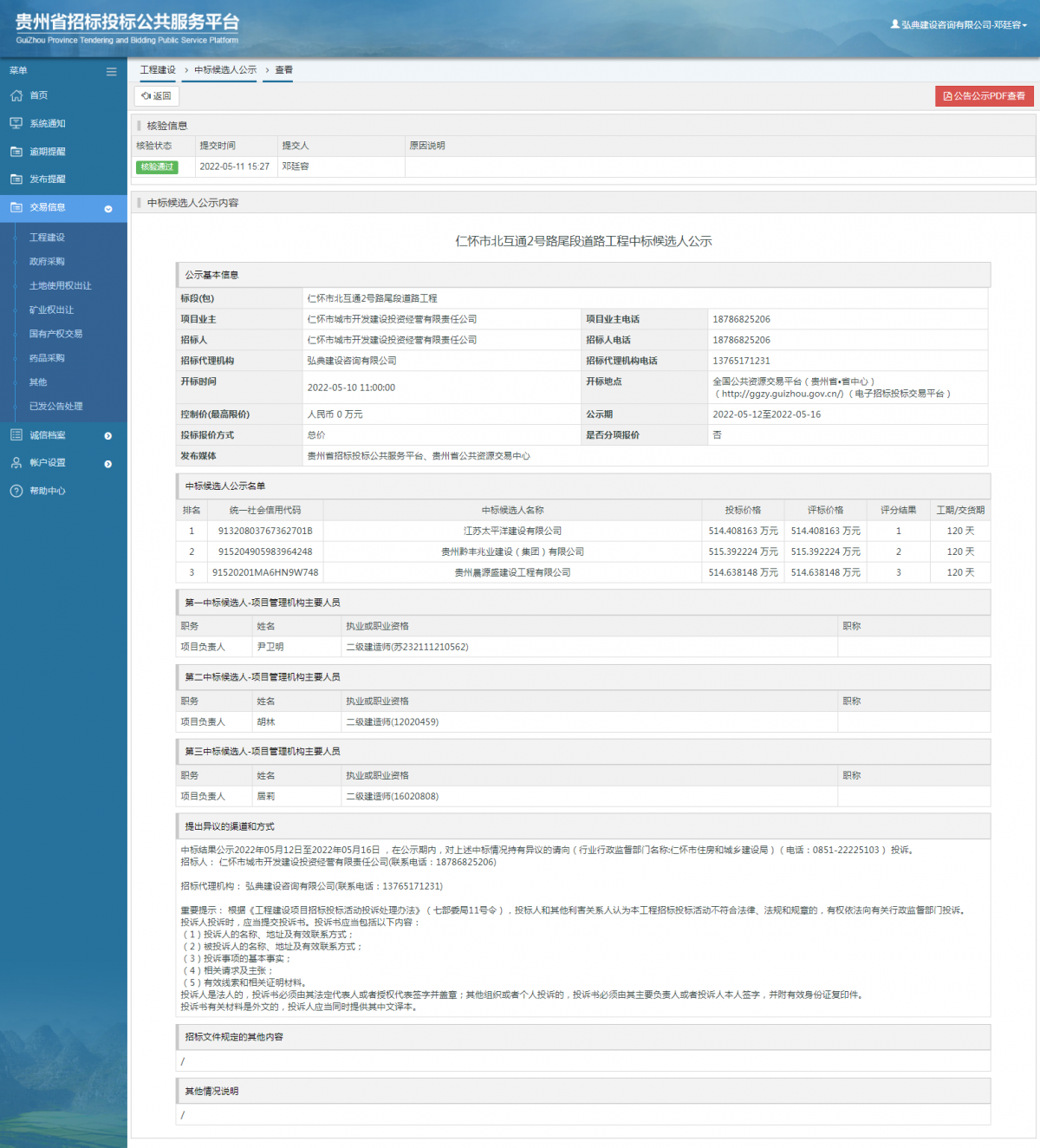This screenshot has height=1148, width=1040.
Task: Select 土地使用权出让 submenu item
Action: (x=60, y=285)
